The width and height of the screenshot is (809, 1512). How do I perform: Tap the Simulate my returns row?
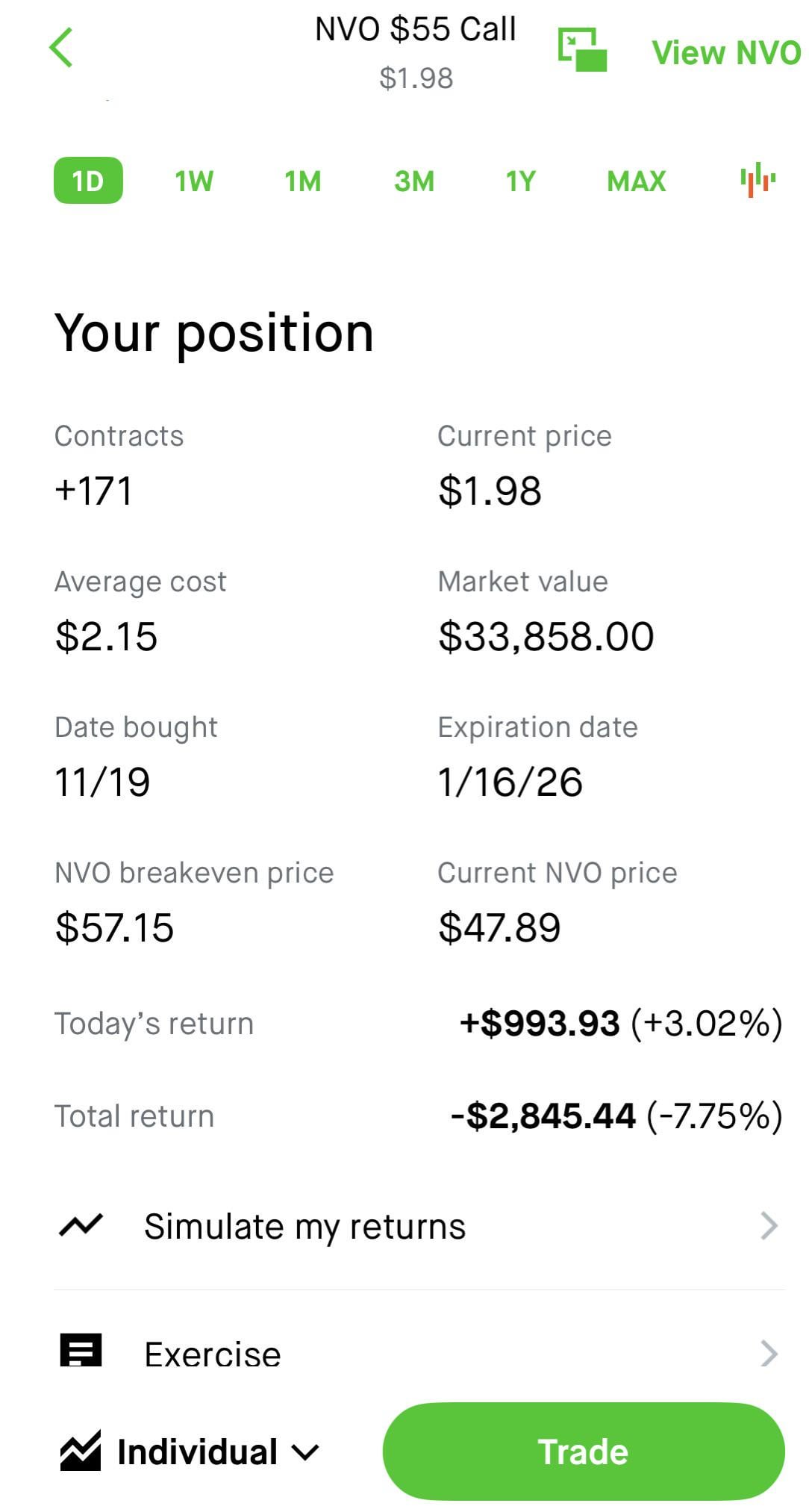304,1227
